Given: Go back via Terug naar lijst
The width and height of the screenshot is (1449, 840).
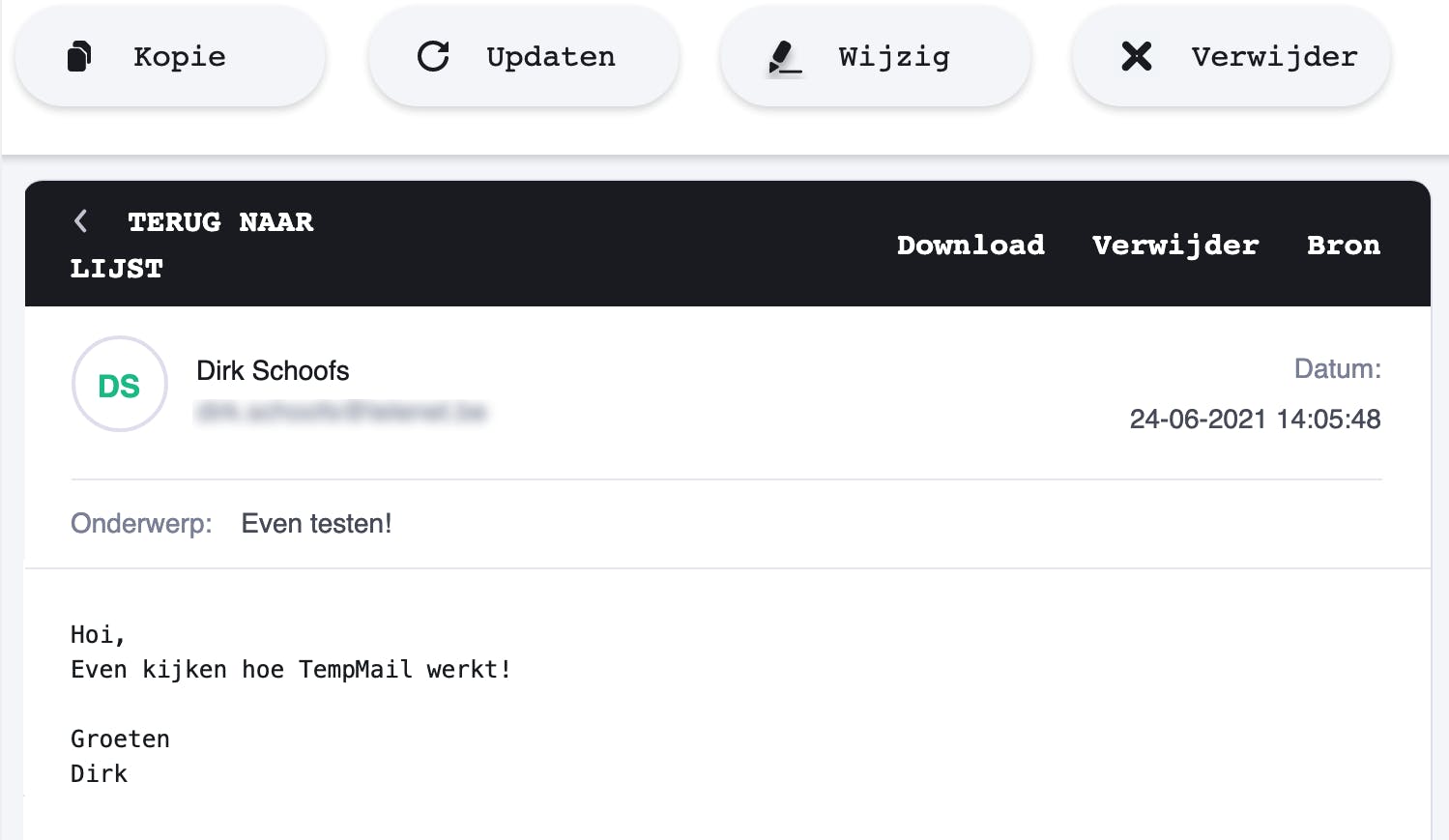Looking at the screenshot, I should point(193,244).
